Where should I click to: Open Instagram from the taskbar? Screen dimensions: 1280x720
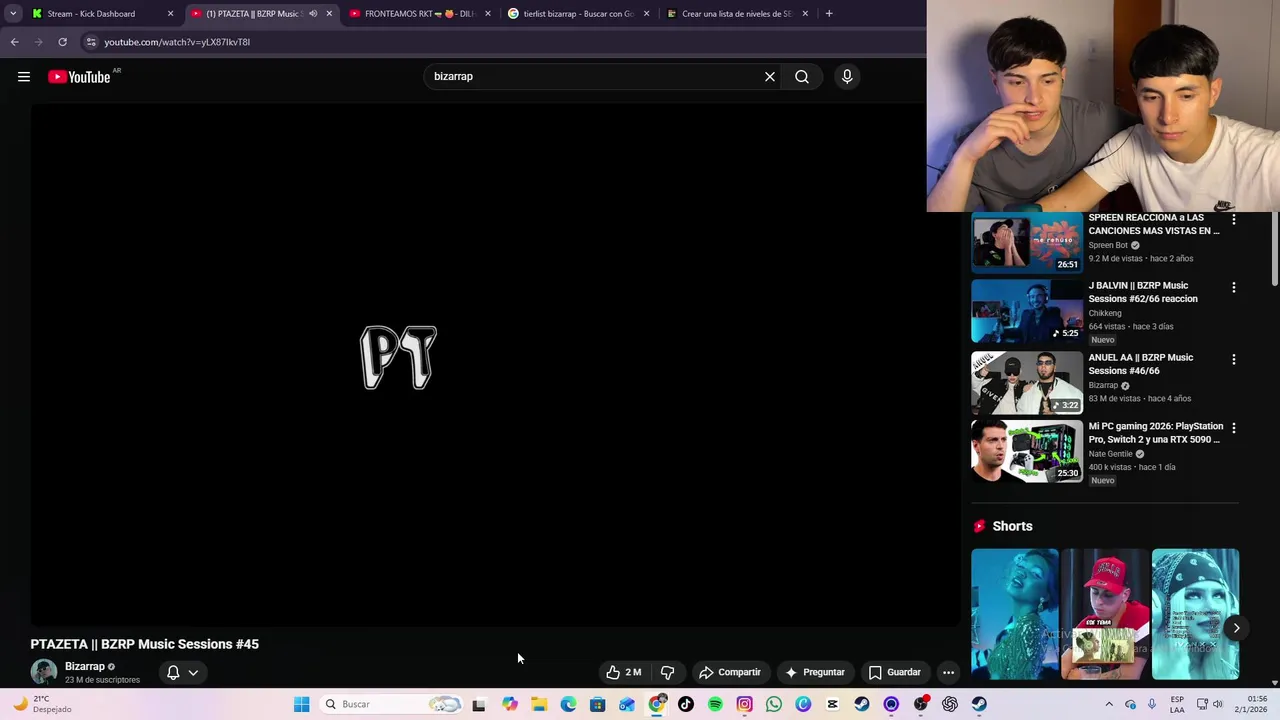point(744,704)
